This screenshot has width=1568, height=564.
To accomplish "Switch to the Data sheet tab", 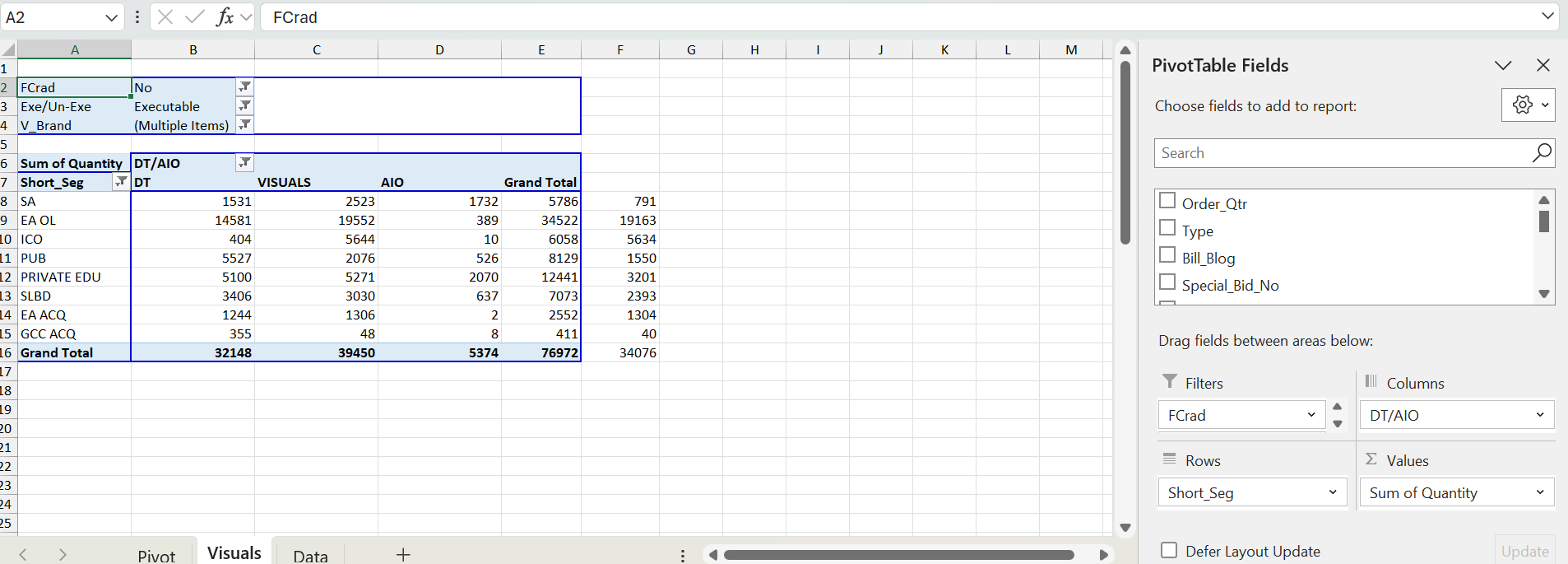I will [x=310, y=556].
